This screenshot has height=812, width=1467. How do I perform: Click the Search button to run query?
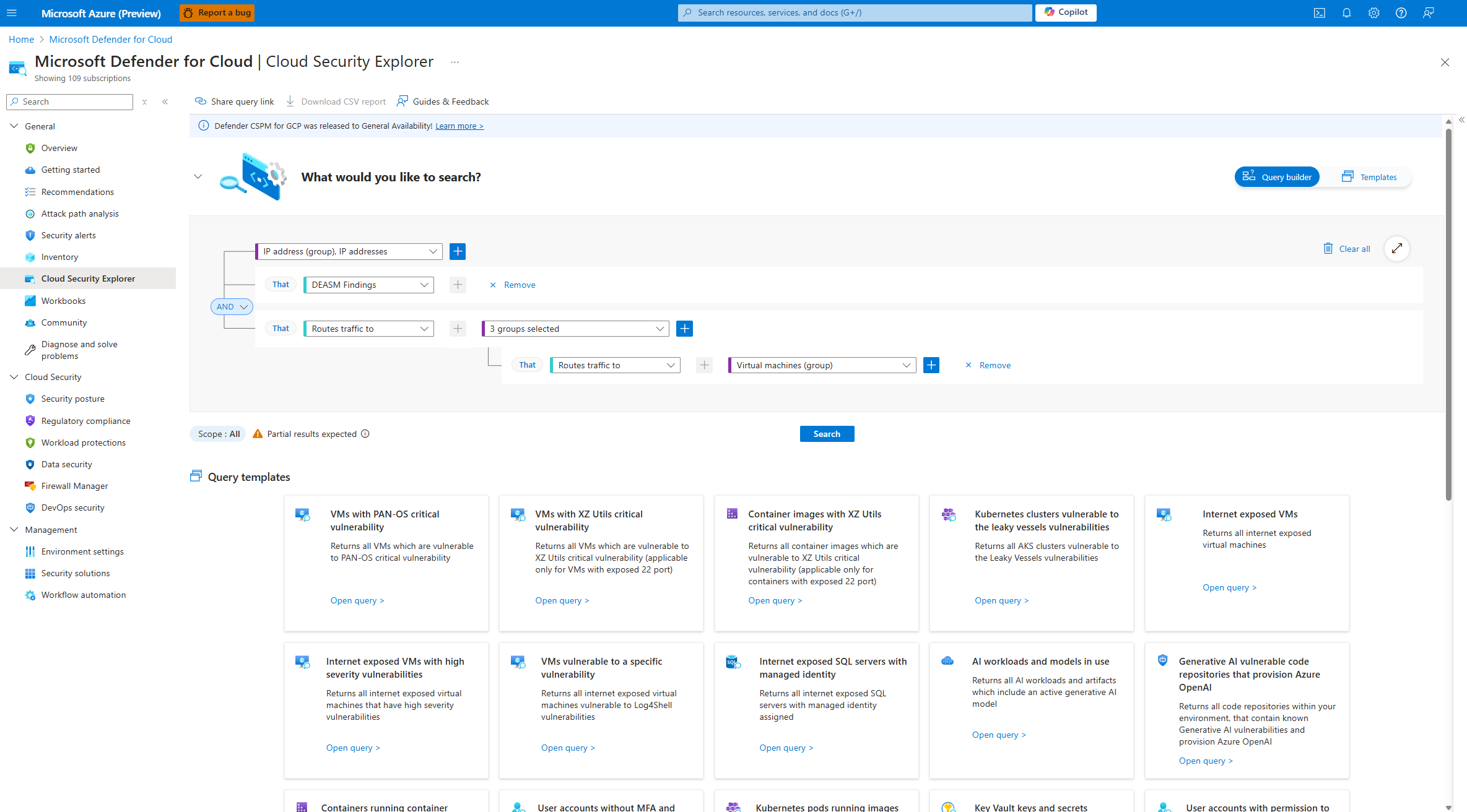(827, 433)
